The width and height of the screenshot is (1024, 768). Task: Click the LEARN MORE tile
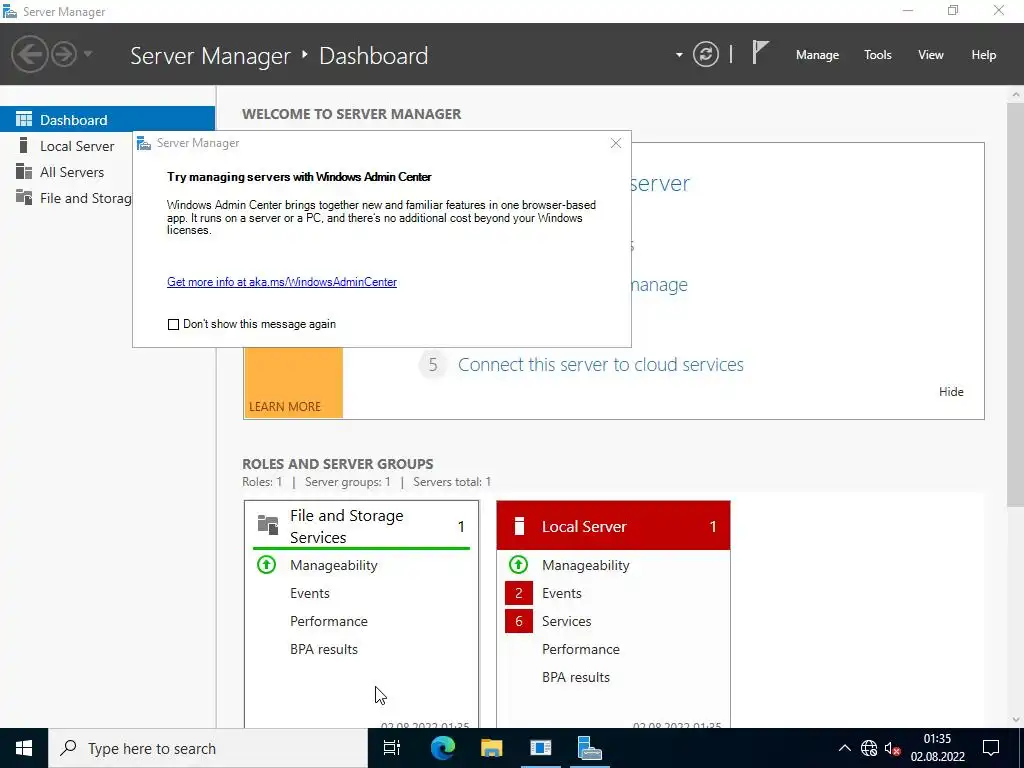(x=293, y=383)
